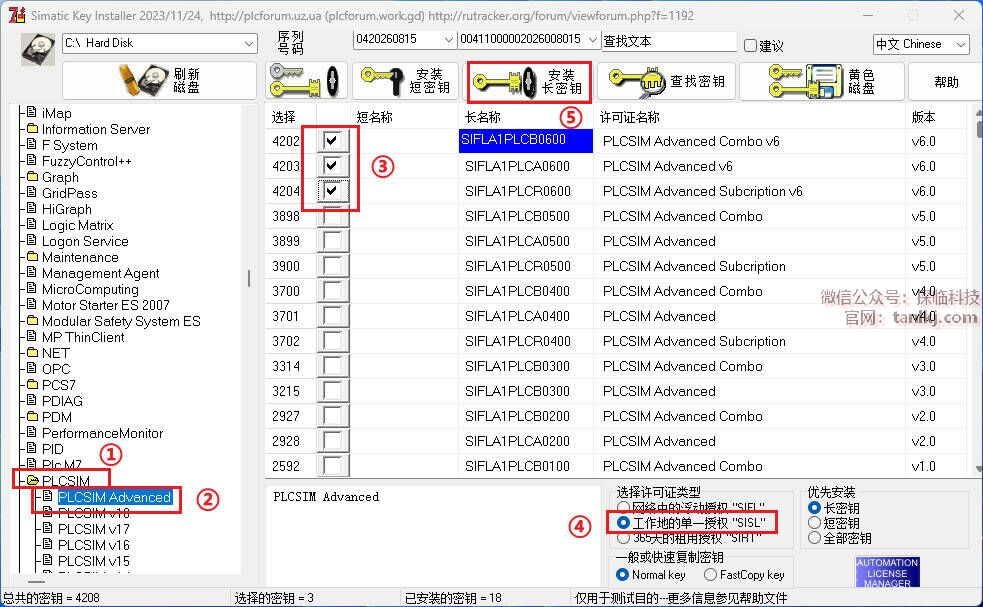This screenshot has width=983, height=607.
Task: Click Graph folder icon in tree
Action: click(33, 176)
